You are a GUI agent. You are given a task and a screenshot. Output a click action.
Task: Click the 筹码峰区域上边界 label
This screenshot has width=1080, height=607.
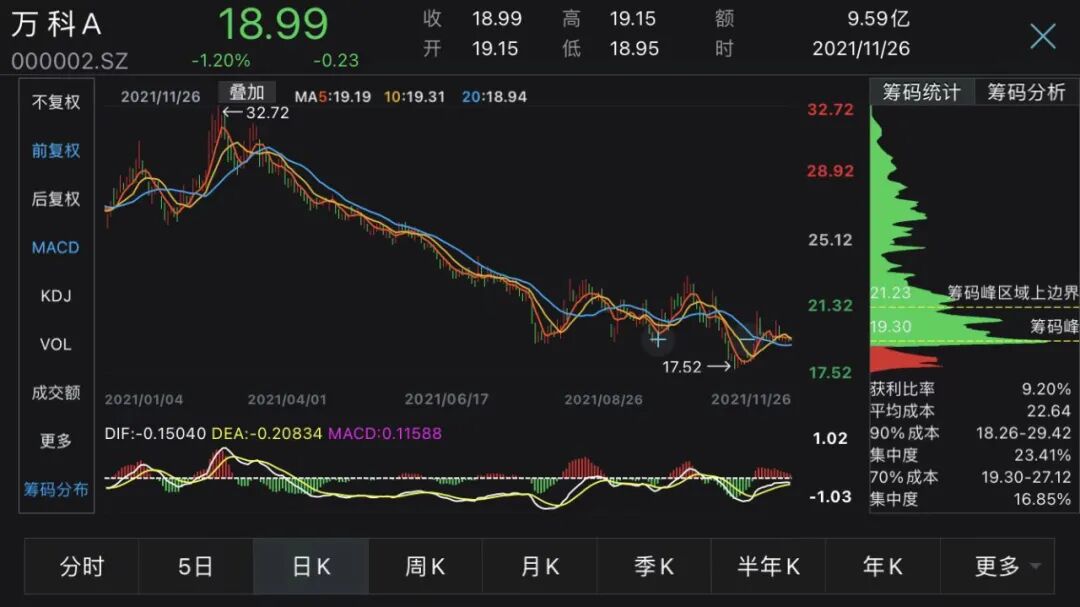(x=1012, y=293)
